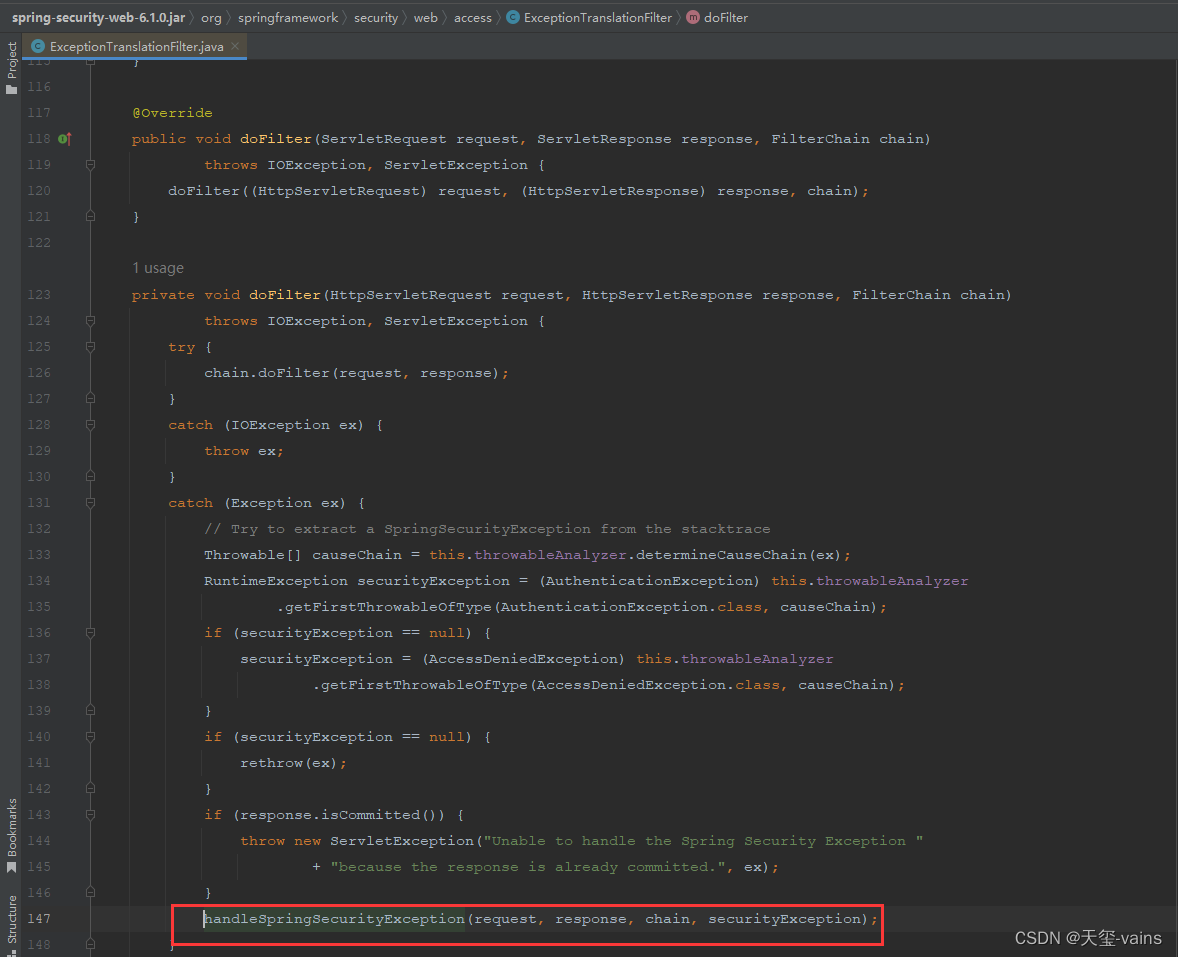This screenshot has width=1178, height=957.
Task: Select the ExceptionTranslationFilter.java editor tab
Action: coord(134,47)
